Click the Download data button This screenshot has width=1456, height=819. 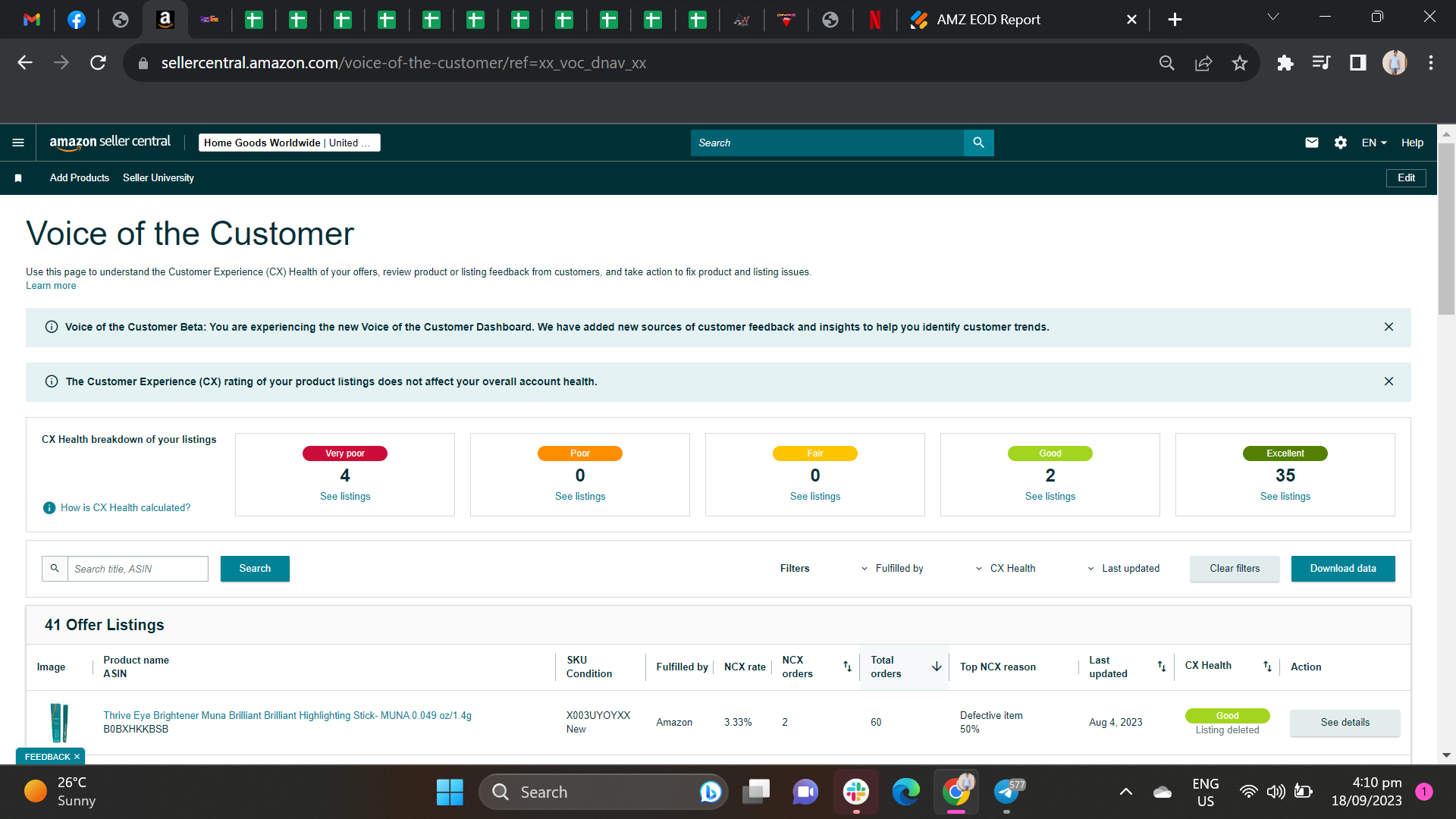(x=1343, y=569)
